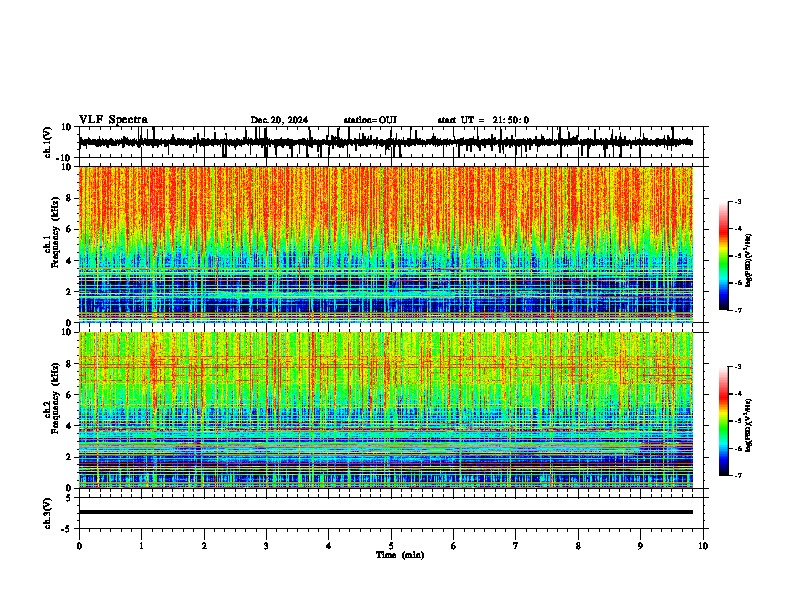The image size is (792, 612).
Task: Click the 'station=OUJ' label
Action: (x=370, y=120)
